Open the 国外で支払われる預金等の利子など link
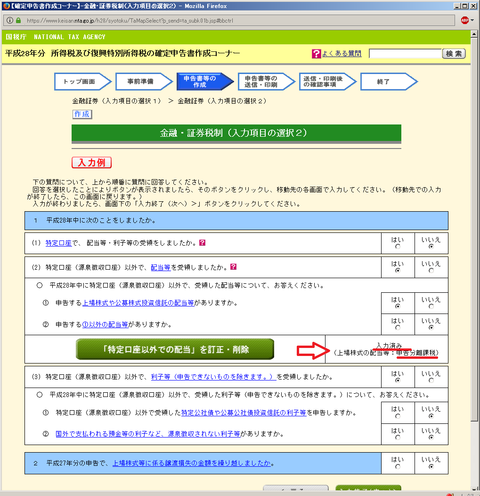This screenshot has height=496, width=480. click(148, 434)
